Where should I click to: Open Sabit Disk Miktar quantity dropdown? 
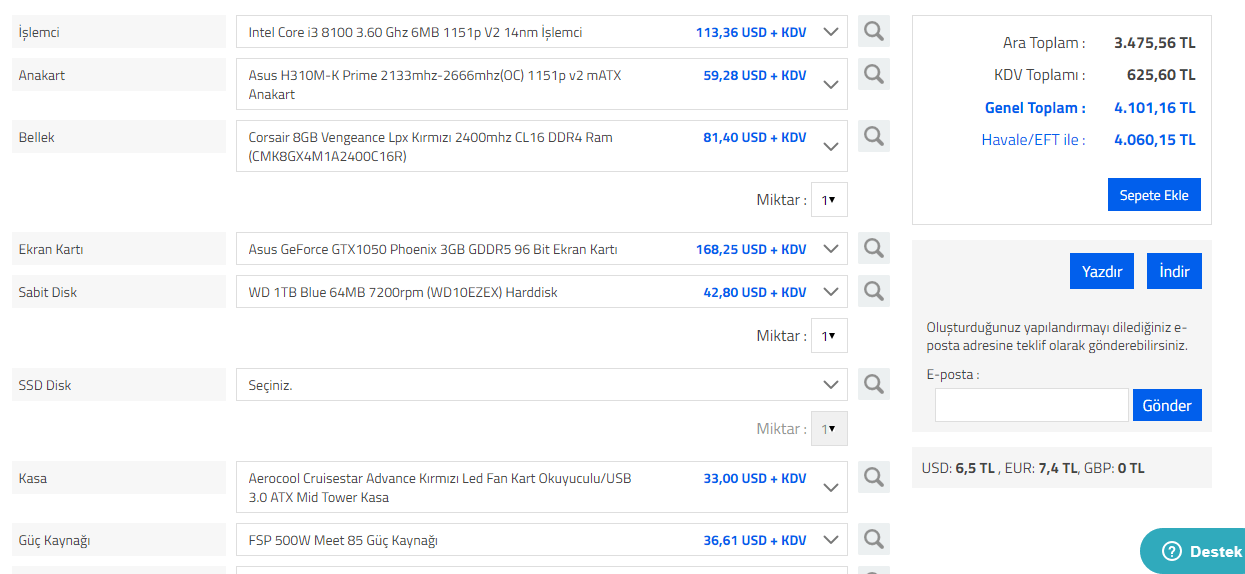click(x=829, y=336)
